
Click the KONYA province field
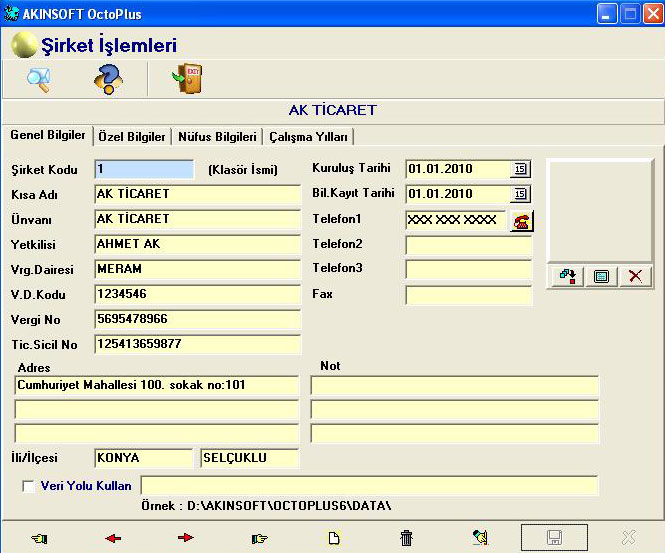tap(144, 458)
